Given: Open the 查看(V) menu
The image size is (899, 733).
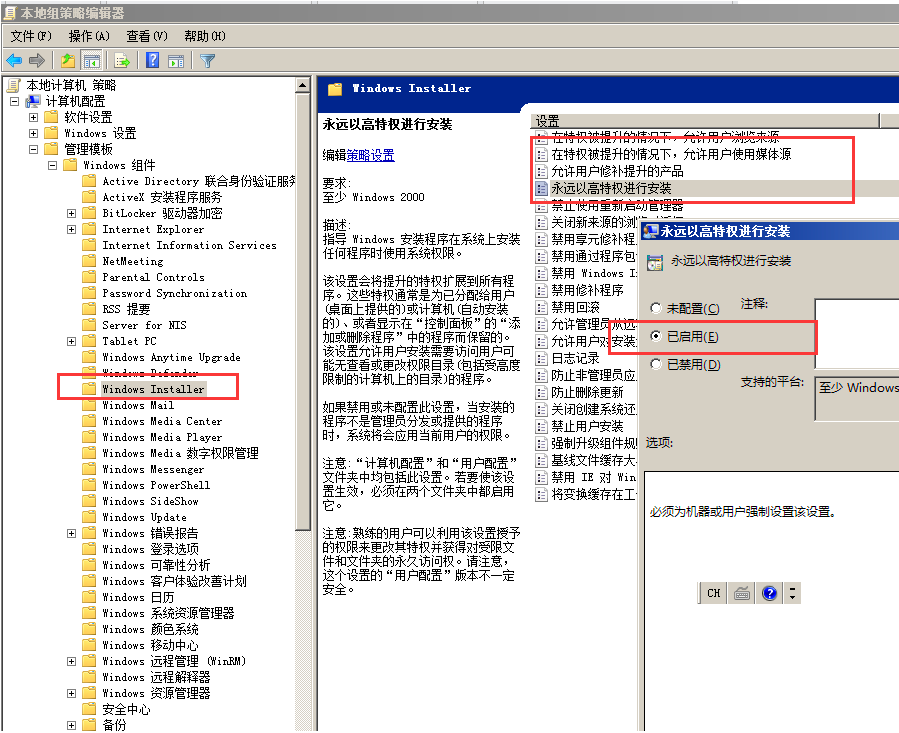Looking at the screenshot, I should 147,36.
